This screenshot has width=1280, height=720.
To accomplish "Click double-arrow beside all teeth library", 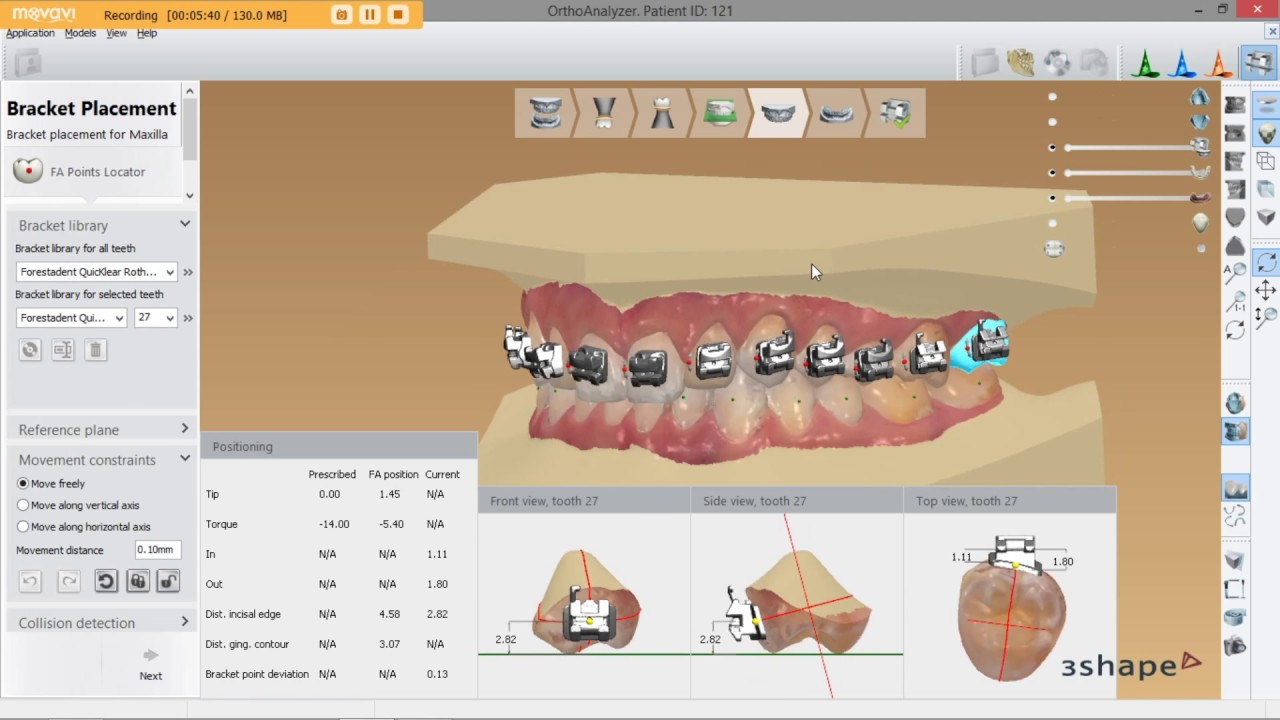I will [188, 272].
